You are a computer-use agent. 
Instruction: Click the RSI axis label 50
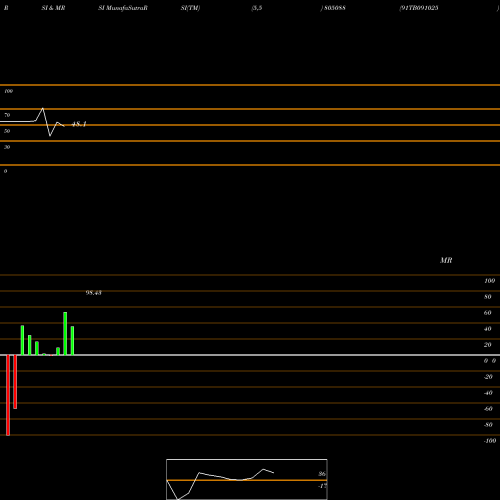point(7,131)
